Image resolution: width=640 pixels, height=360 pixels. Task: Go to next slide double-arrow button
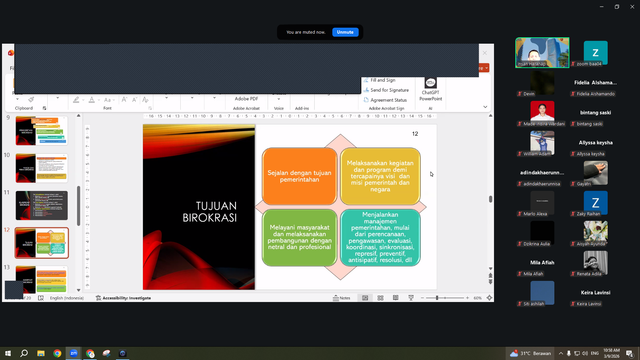pyautogui.click(x=490, y=282)
